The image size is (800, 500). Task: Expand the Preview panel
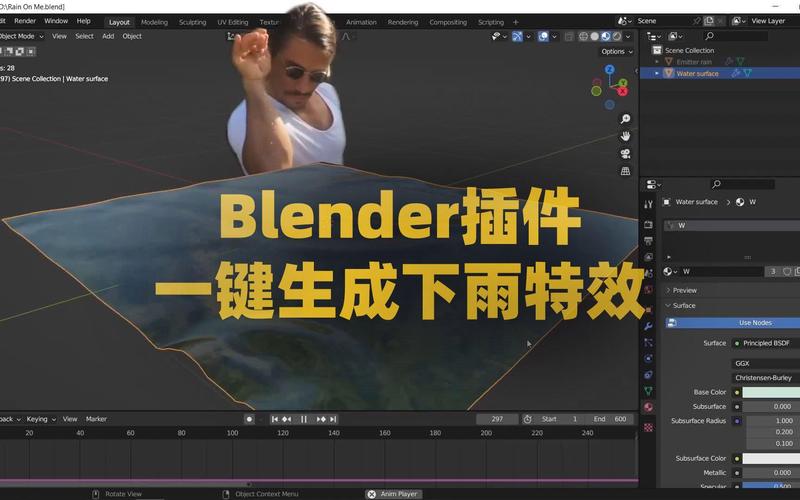pyautogui.click(x=685, y=290)
